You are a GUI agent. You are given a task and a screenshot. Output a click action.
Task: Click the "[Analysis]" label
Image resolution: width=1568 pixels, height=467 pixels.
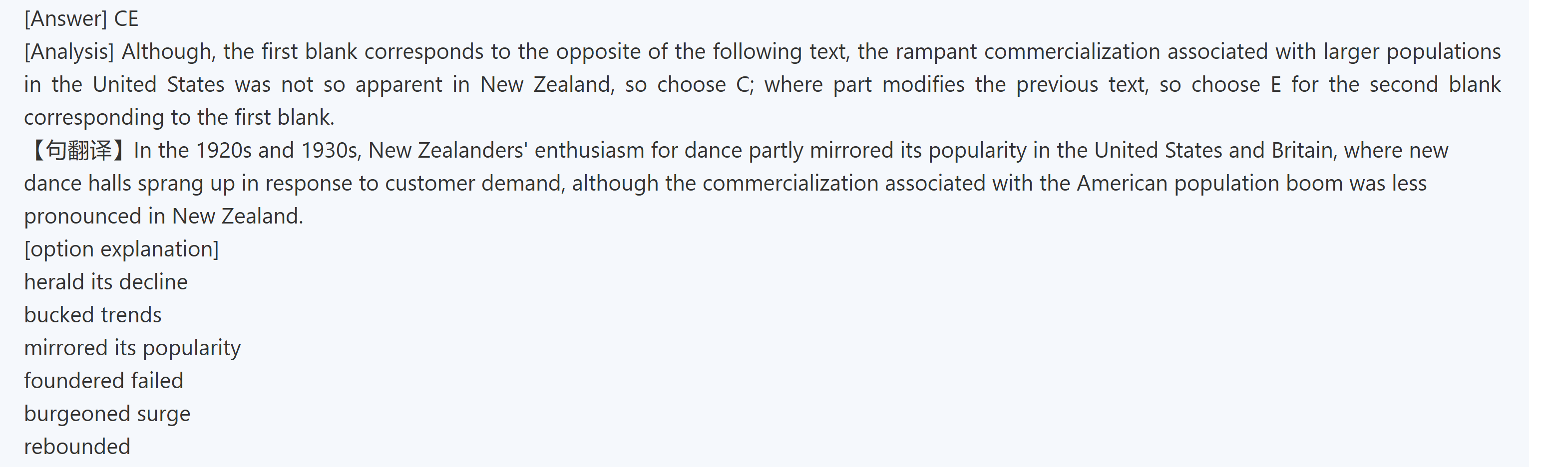[x=69, y=52]
